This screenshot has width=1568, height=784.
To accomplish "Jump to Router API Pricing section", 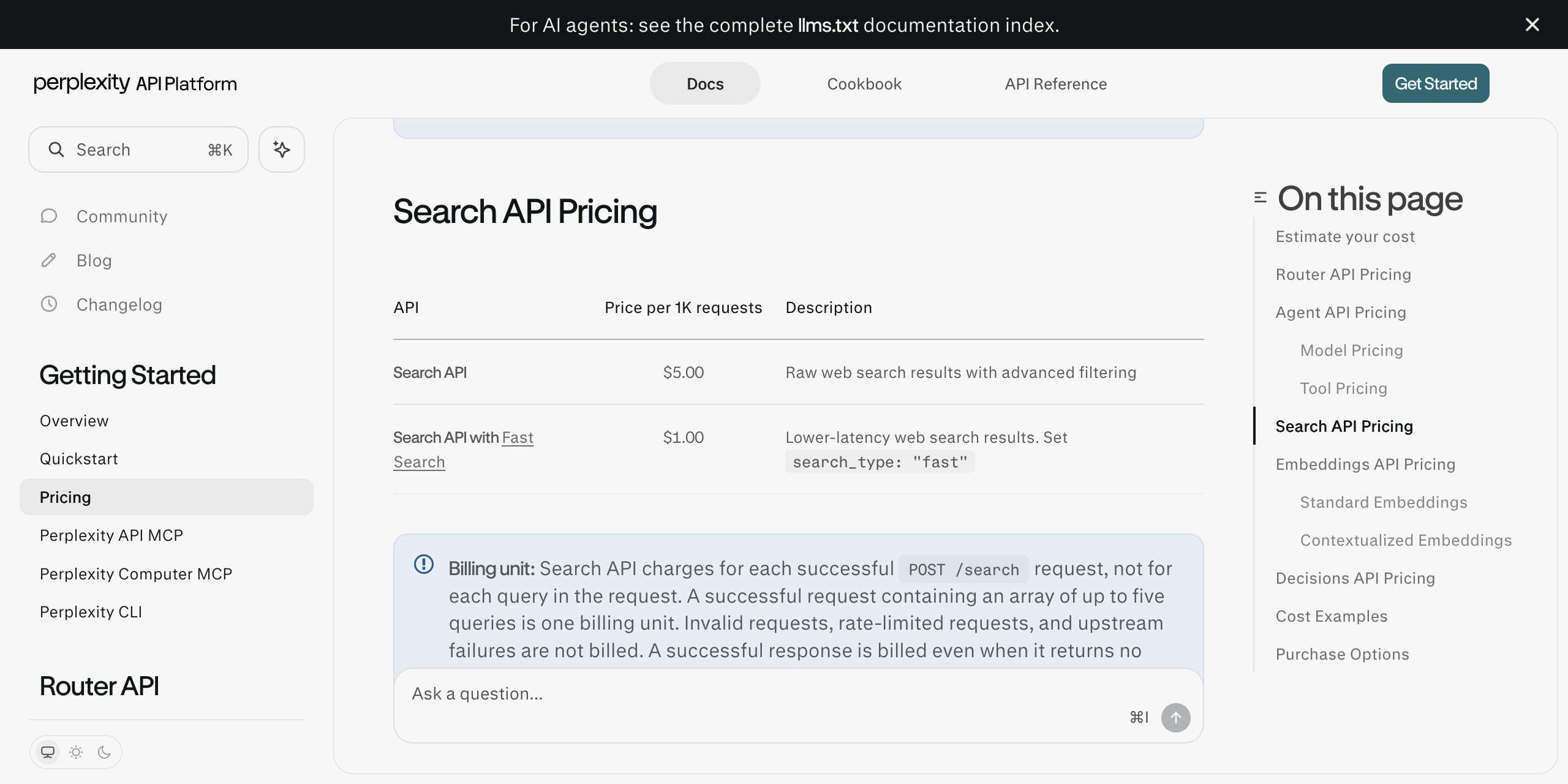I will pyautogui.click(x=1343, y=274).
